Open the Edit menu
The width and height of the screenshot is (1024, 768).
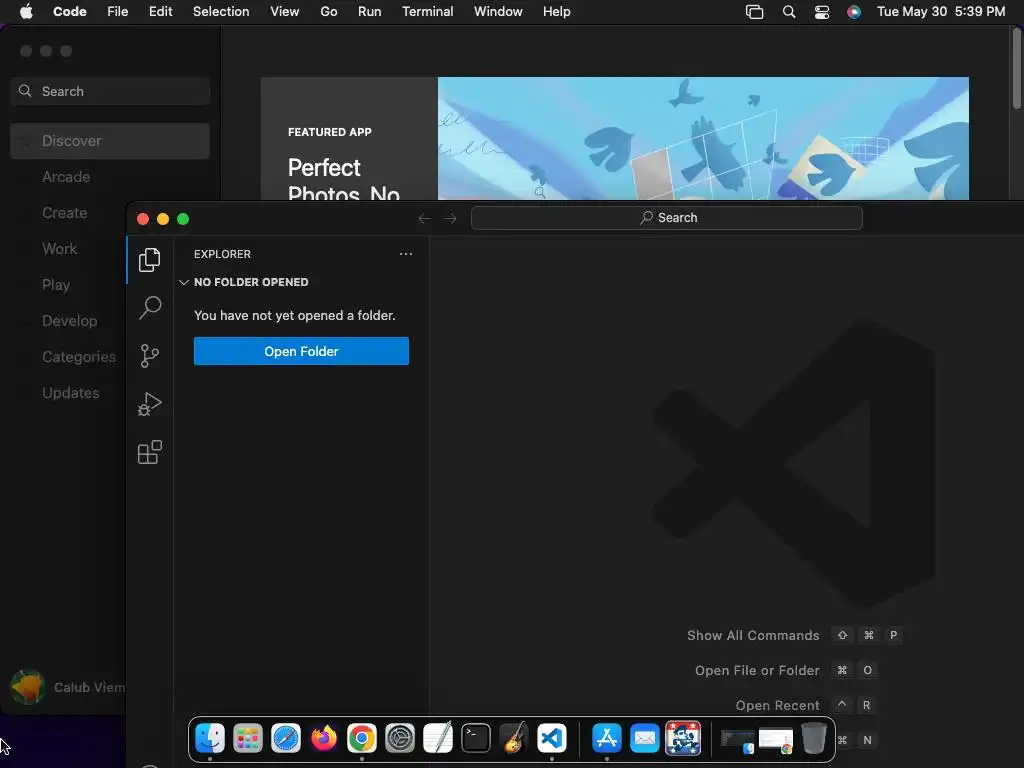click(x=161, y=12)
